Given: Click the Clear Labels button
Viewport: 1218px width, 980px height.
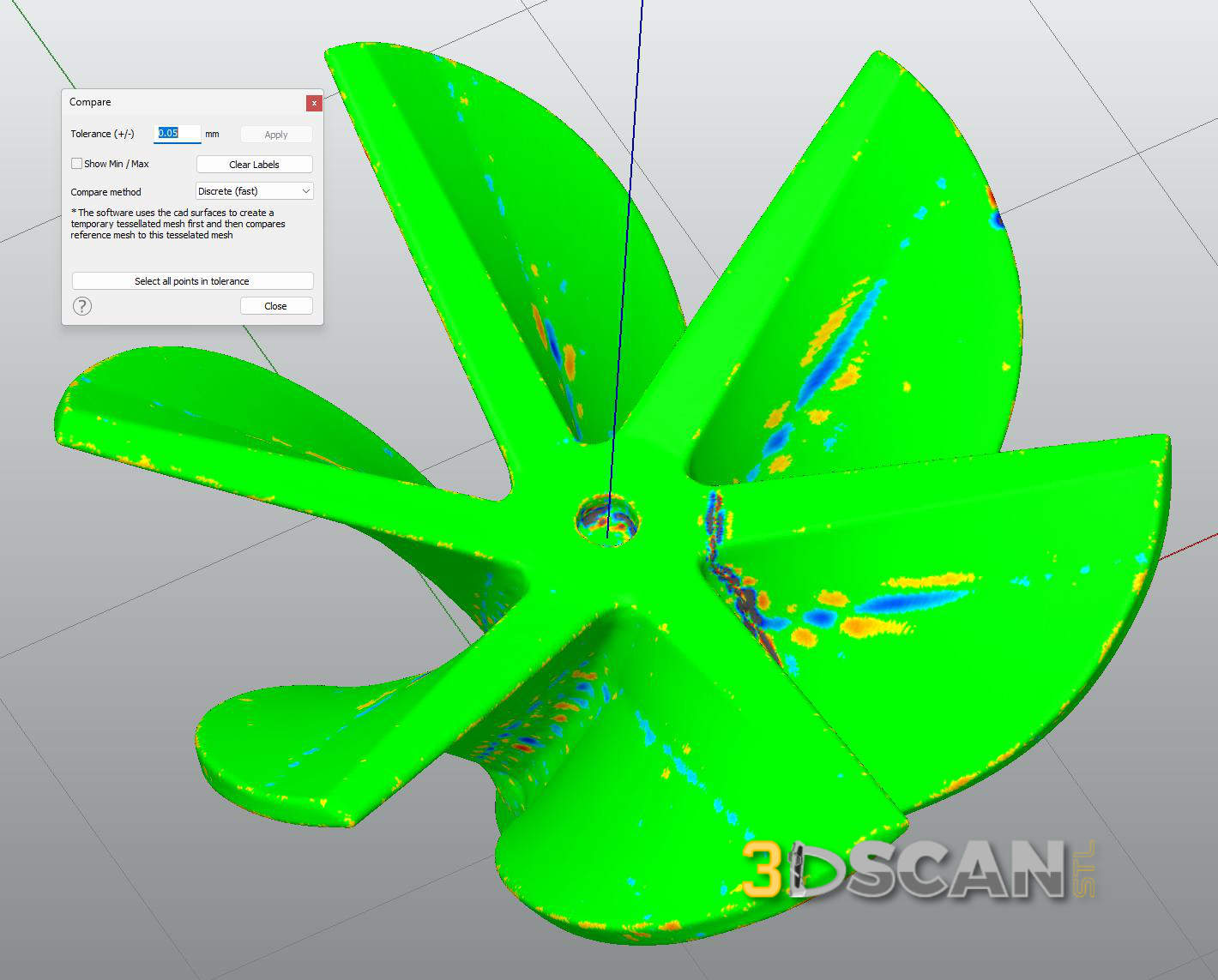Looking at the screenshot, I should click(x=254, y=165).
